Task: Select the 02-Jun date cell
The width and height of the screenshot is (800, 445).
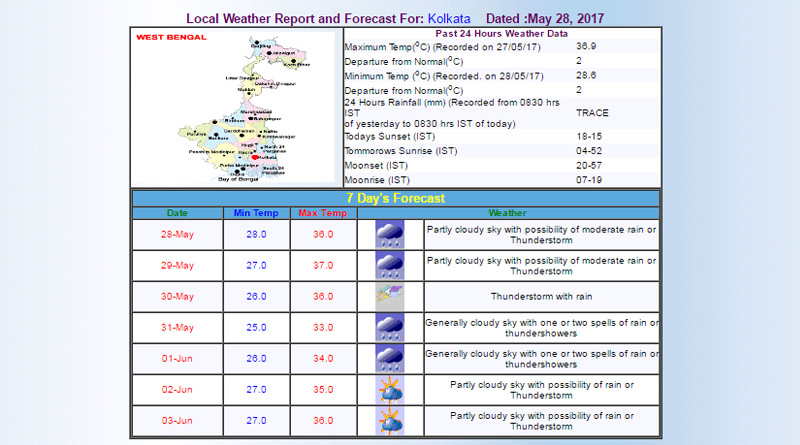Action: click(x=177, y=390)
